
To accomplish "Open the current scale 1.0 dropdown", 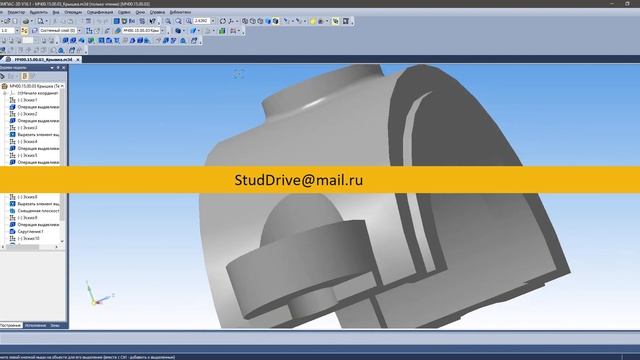I will (17, 31).
